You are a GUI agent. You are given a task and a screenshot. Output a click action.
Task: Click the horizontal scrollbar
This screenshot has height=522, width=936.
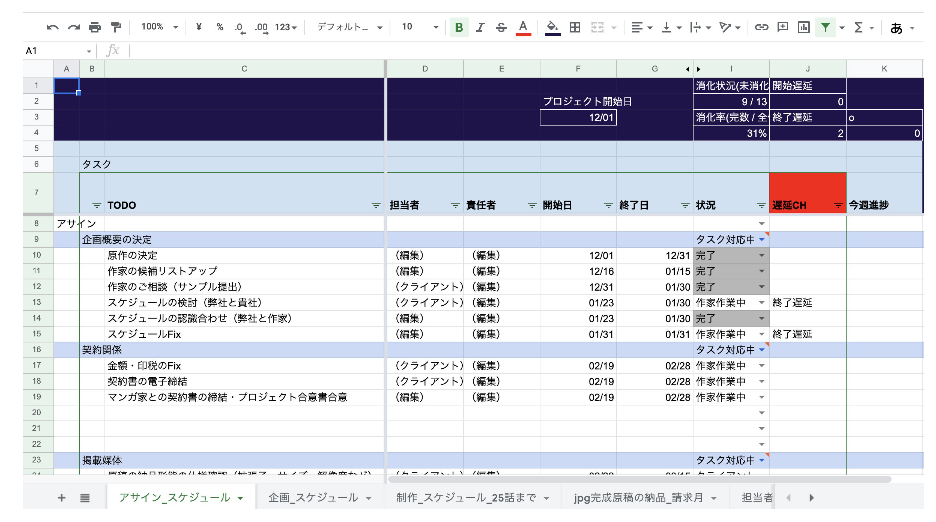(x=639, y=479)
